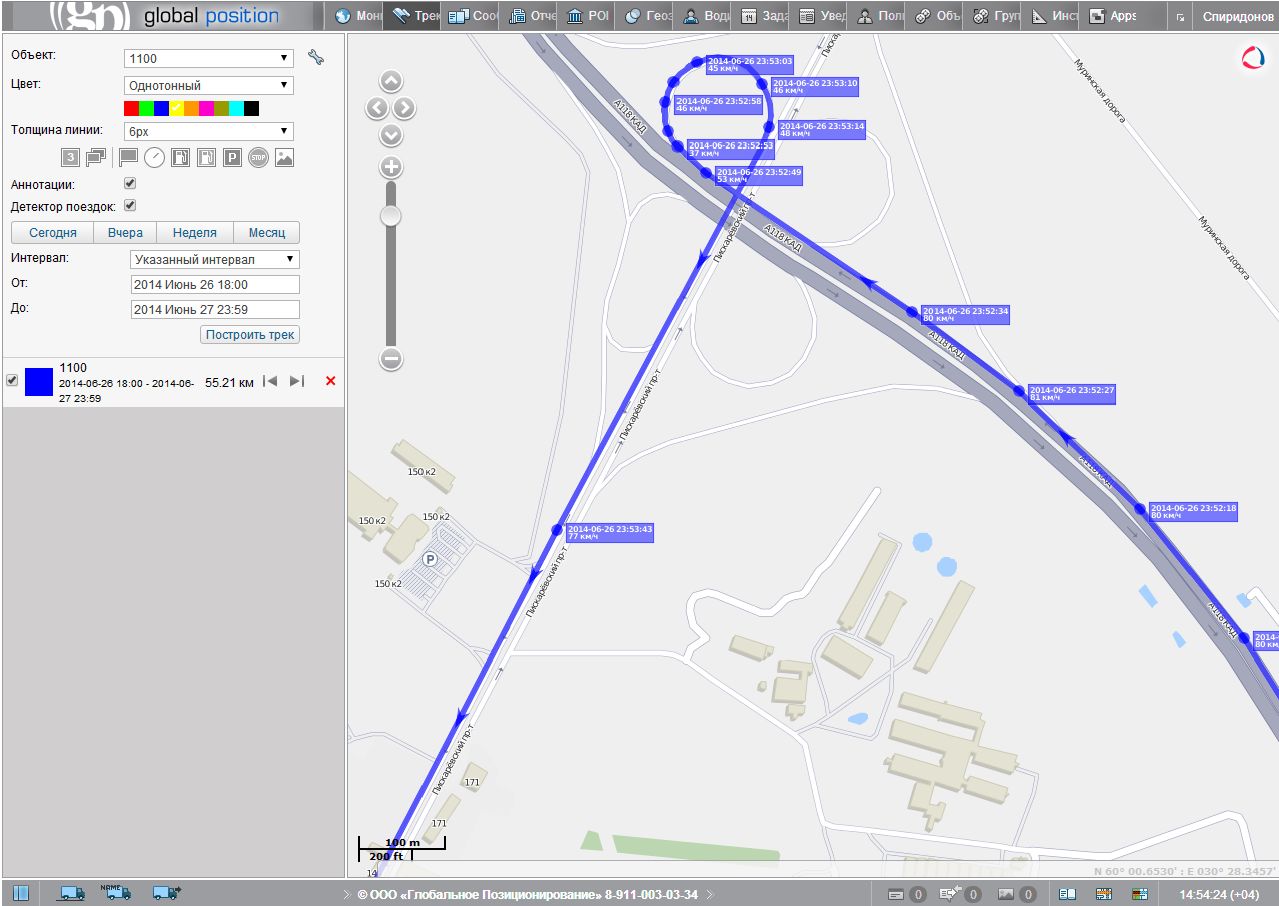Viewport: 1279px width, 906px height.
Task: Switch to the POI tab
Action: tap(588, 16)
